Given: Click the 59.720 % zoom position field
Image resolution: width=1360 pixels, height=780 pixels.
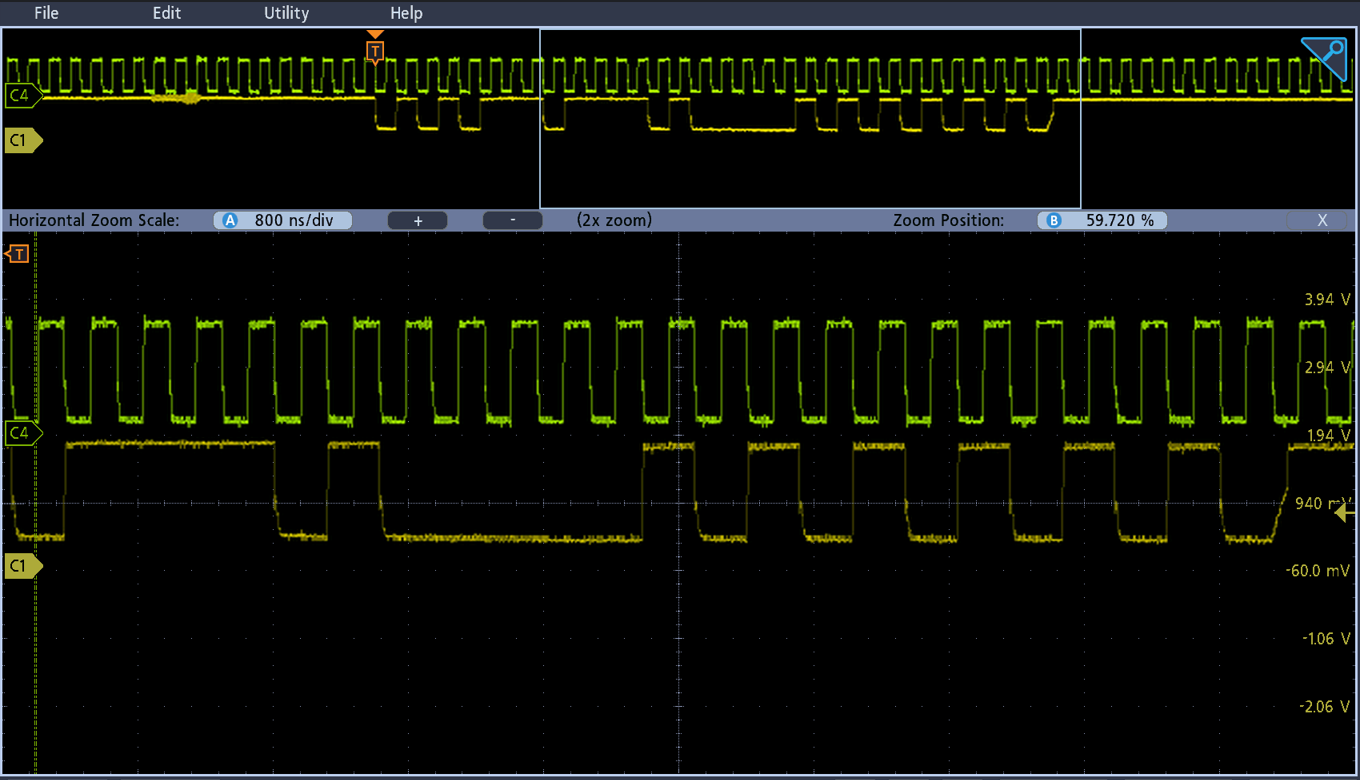Looking at the screenshot, I should tap(1101, 220).
